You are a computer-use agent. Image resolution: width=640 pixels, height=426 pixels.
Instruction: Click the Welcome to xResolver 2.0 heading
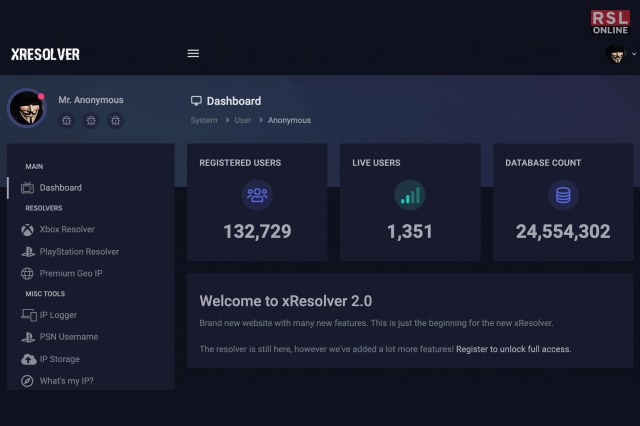(286, 301)
